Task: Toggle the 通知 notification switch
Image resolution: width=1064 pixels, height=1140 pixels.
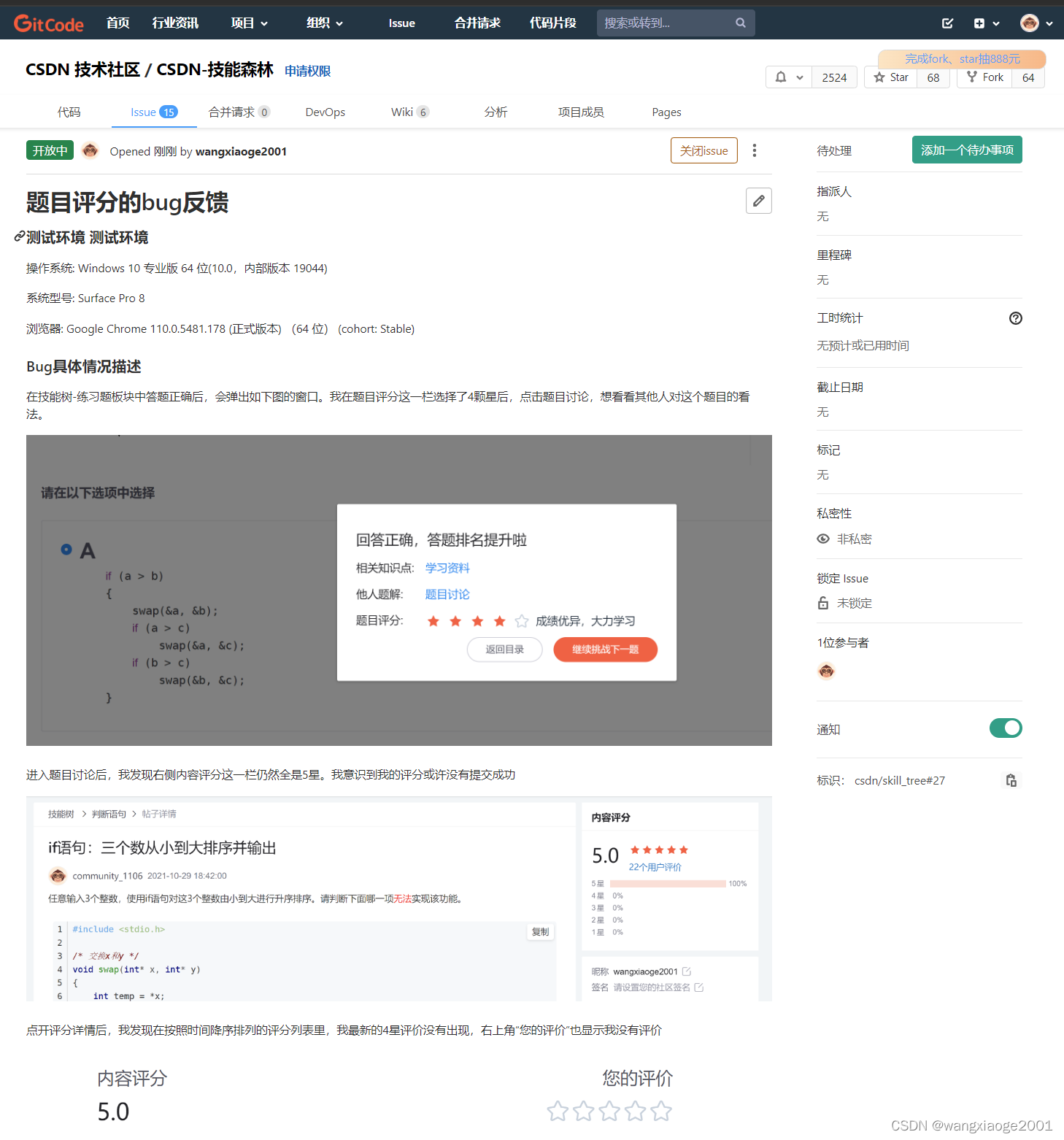Action: (x=1006, y=728)
